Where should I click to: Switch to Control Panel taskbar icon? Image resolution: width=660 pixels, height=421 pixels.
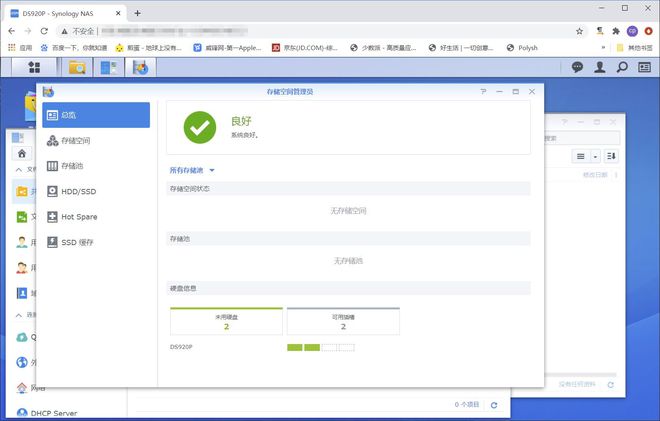tap(109, 67)
